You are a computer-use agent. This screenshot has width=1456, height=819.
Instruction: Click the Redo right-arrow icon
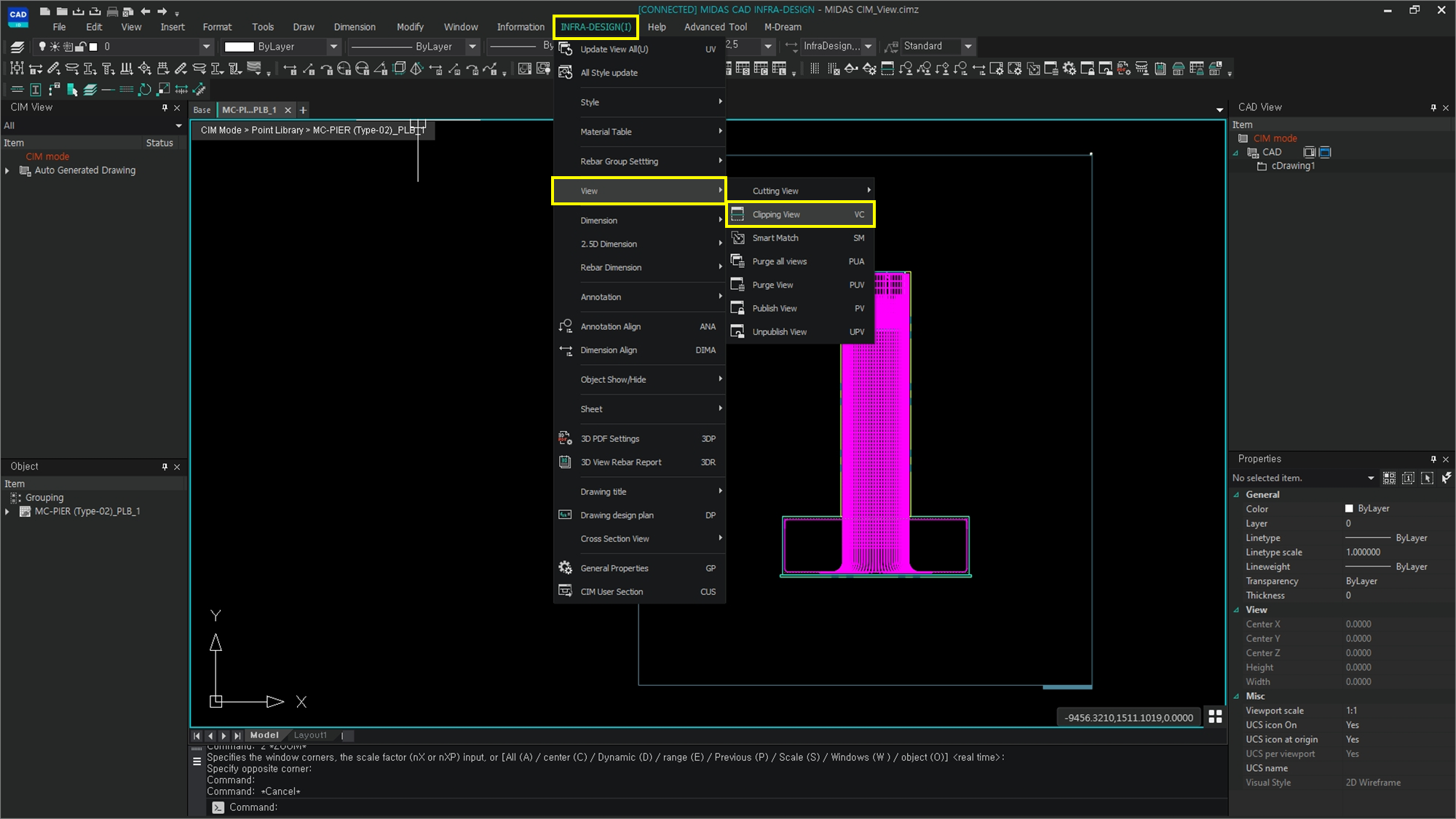(162, 11)
